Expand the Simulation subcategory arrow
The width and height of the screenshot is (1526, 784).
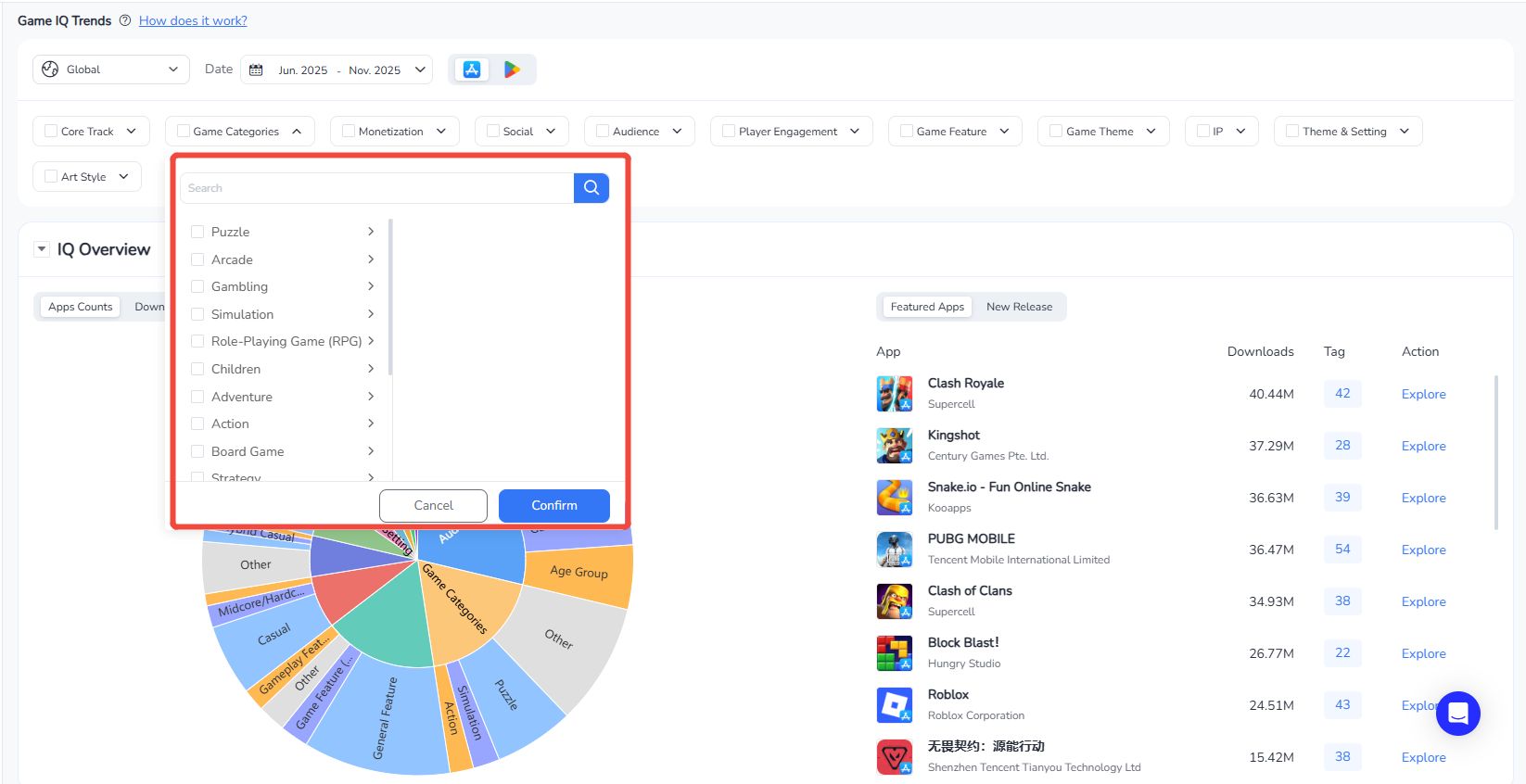(x=371, y=314)
